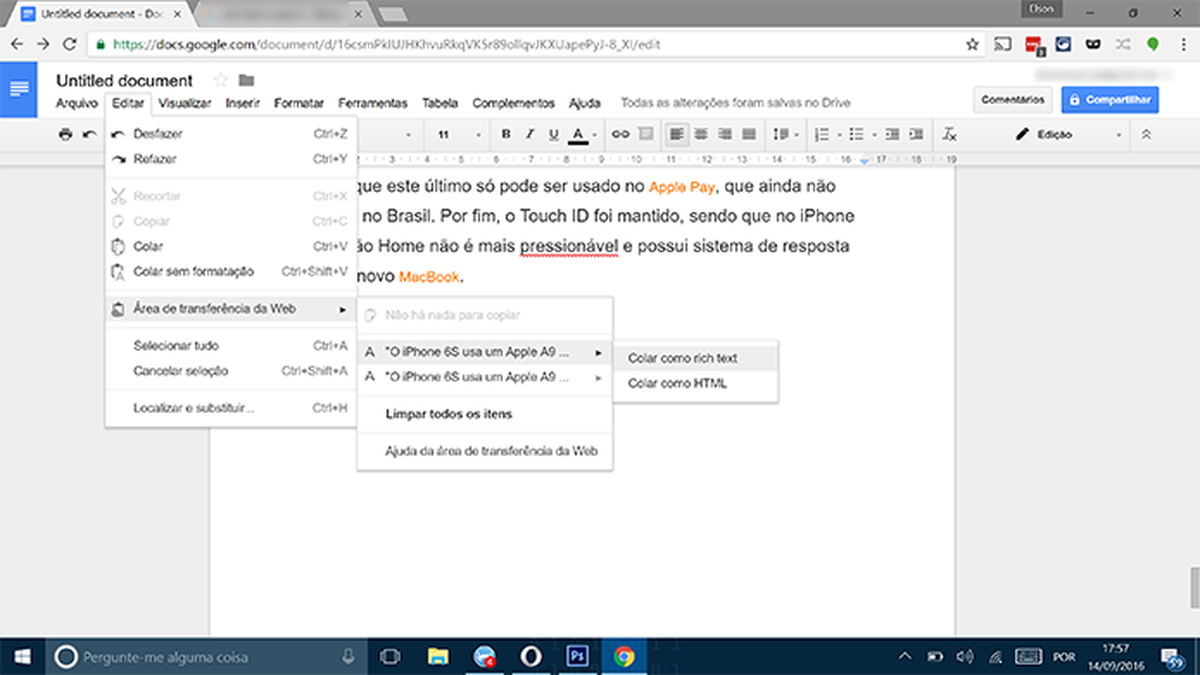Toggle underline formatting
Screen dimensions: 1200x675
click(x=553, y=134)
